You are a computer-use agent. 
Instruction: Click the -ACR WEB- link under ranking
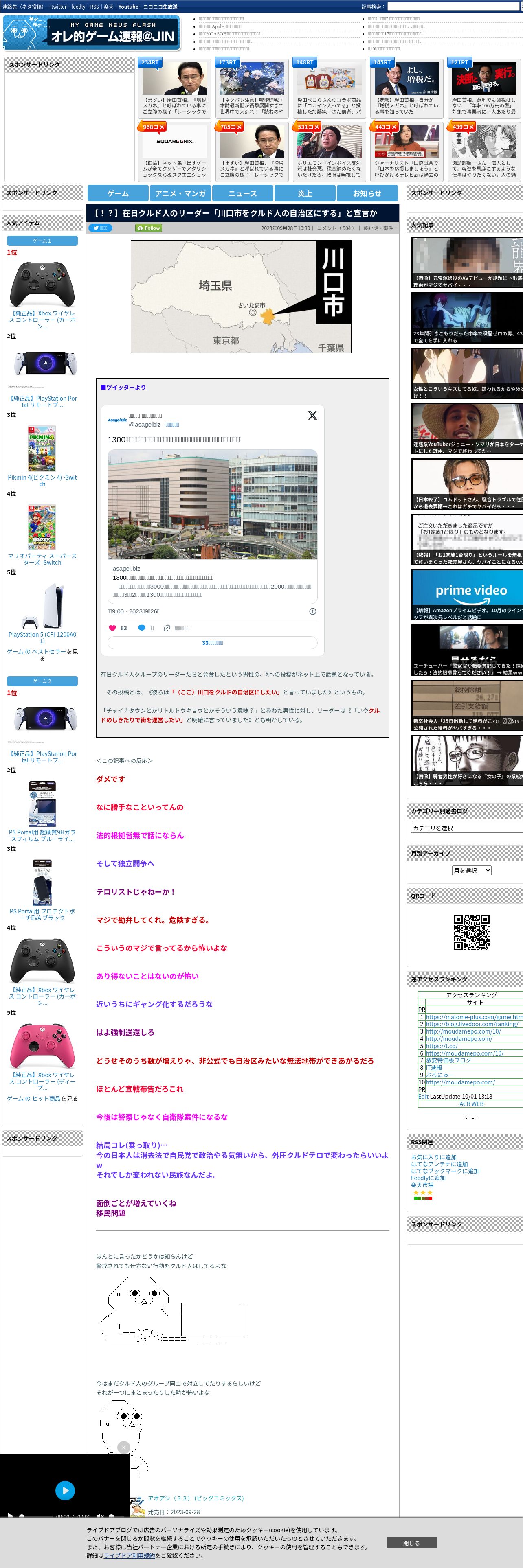click(471, 1104)
